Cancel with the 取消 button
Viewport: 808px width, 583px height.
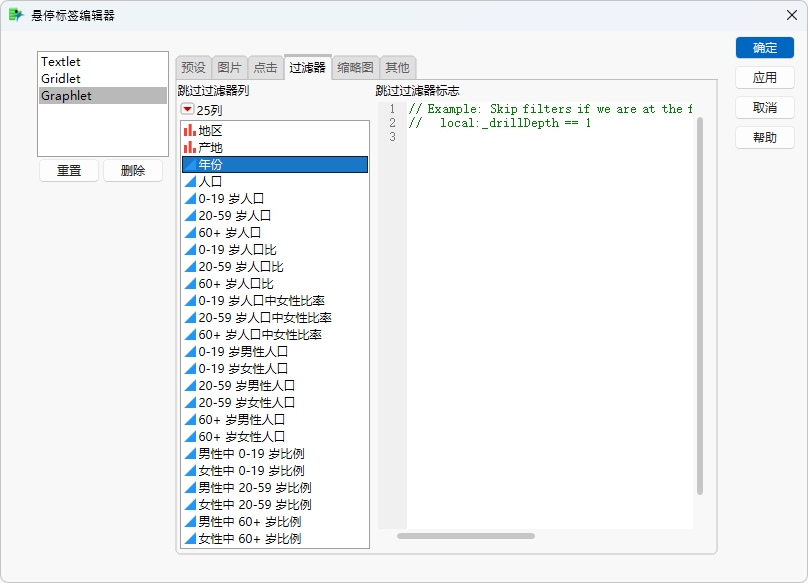(765, 108)
